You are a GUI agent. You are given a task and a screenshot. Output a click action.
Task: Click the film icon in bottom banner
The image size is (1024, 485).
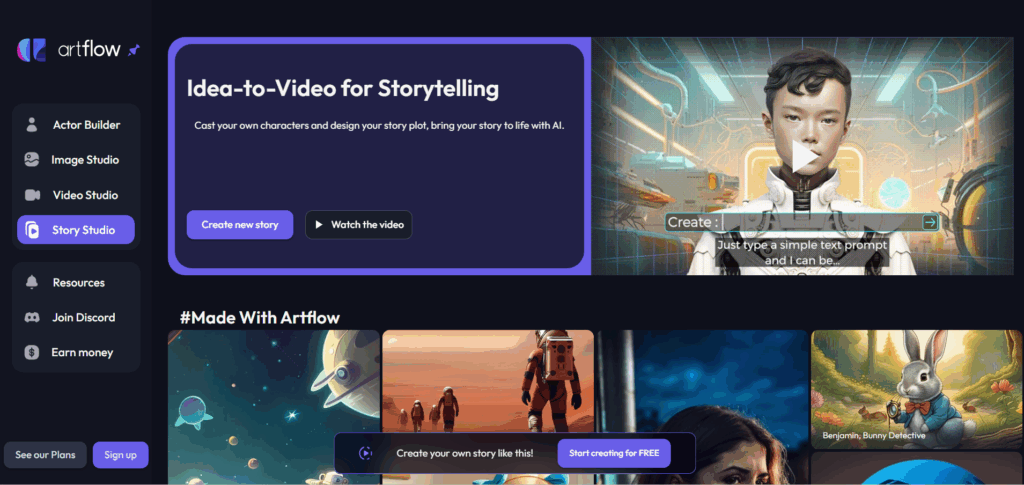click(x=366, y=452)
